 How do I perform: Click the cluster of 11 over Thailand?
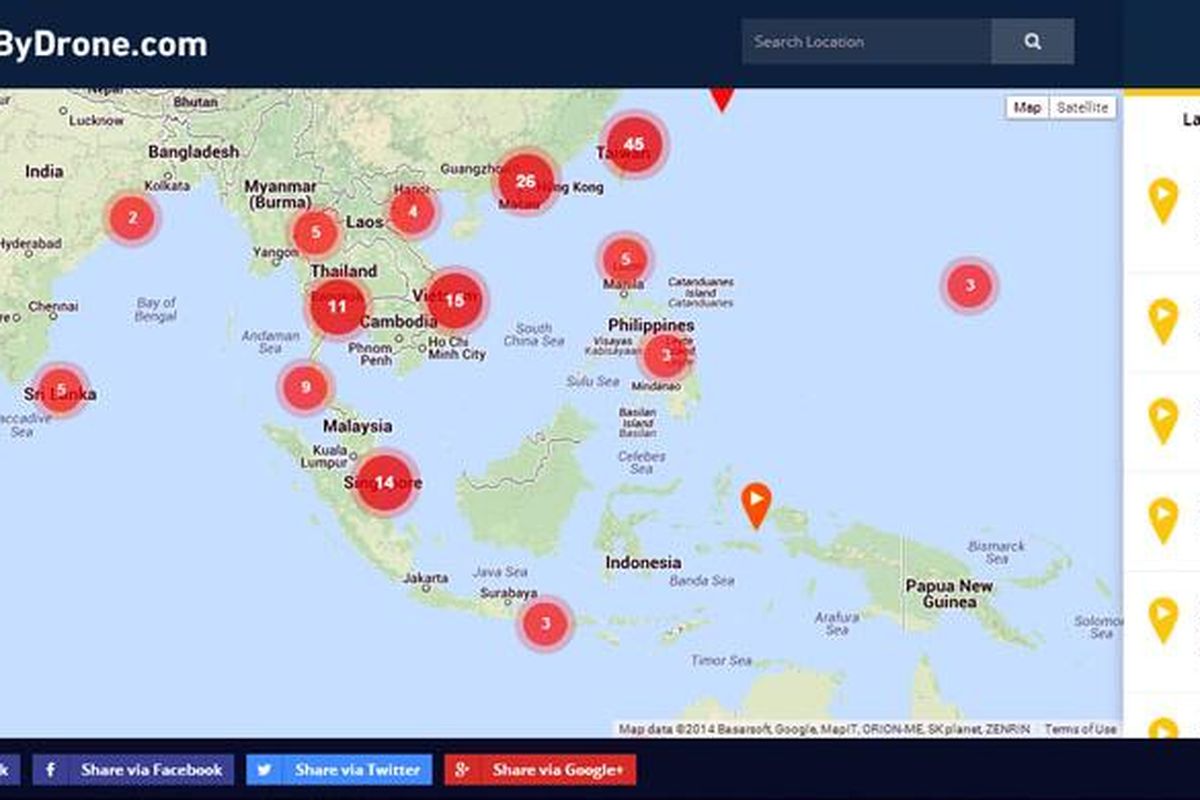pos(337,307)
